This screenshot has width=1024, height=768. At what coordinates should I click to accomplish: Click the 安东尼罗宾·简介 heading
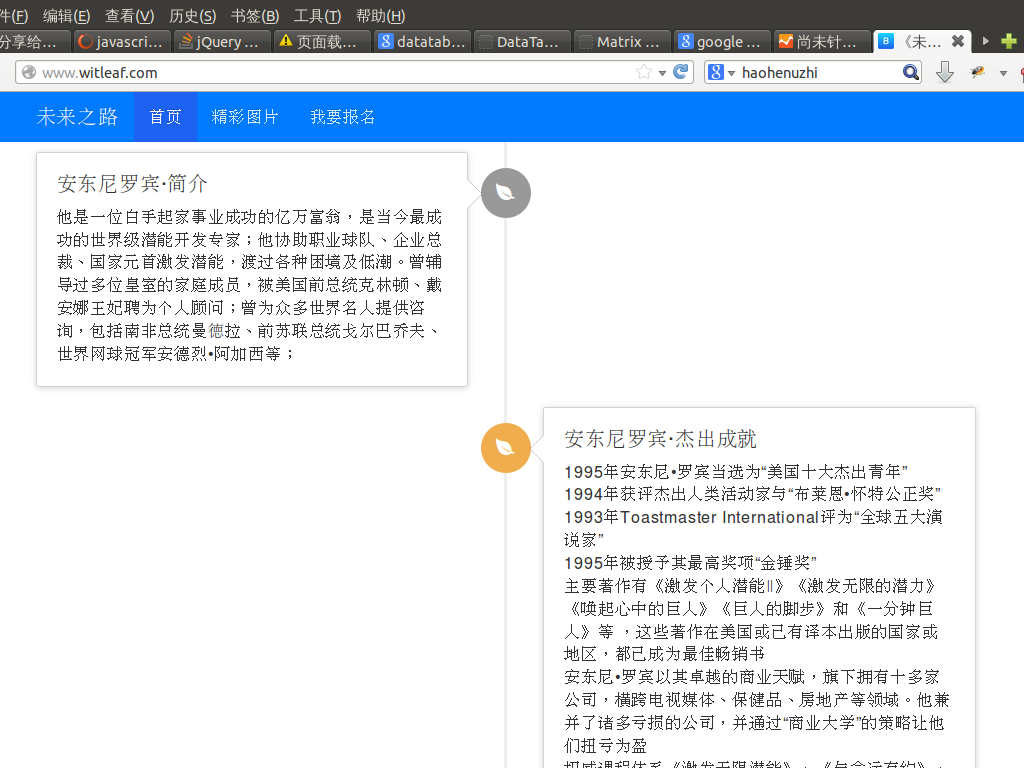(133, 184)
